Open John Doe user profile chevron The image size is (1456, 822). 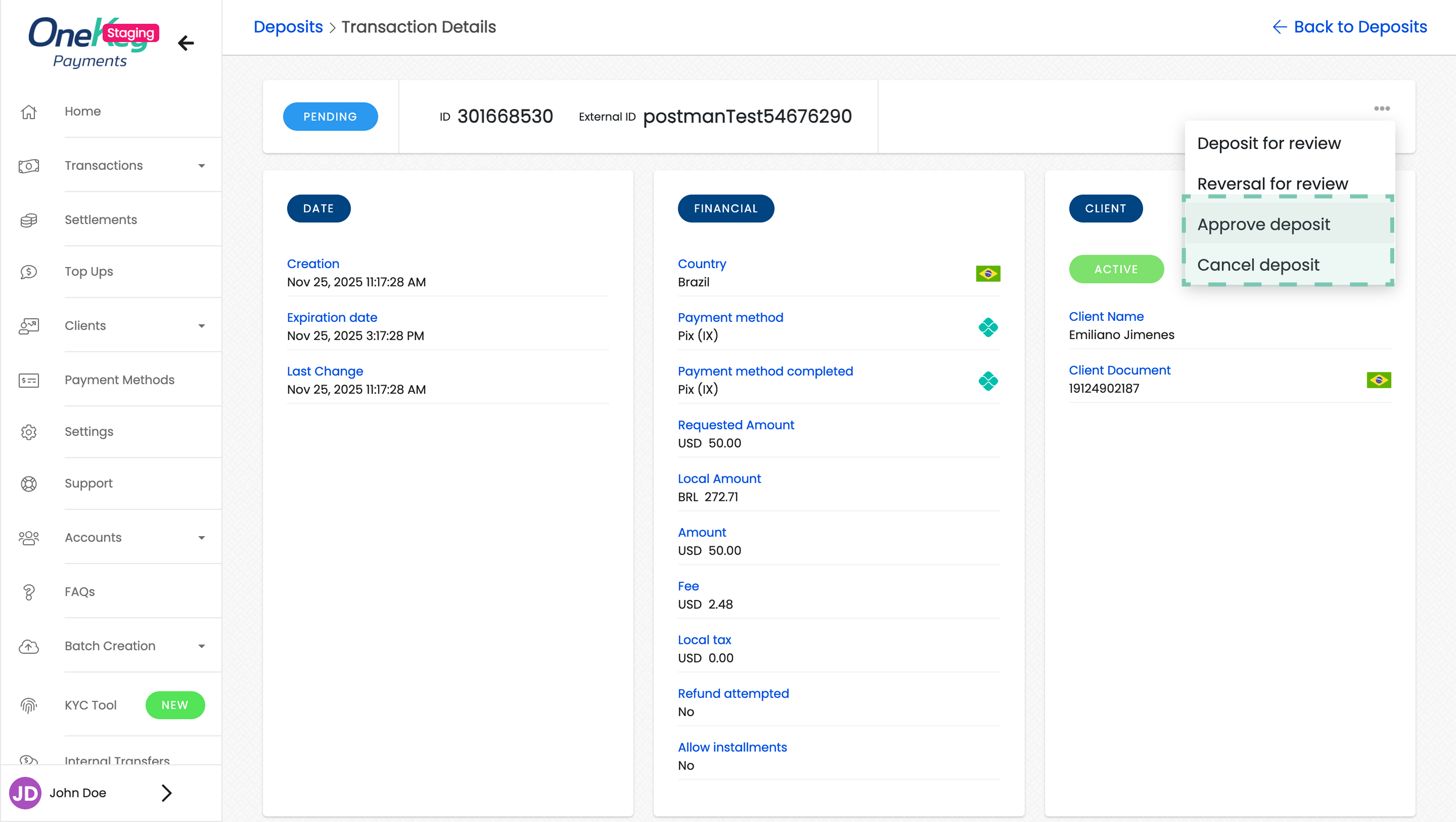pyautogui.click(x=166, y=793)
